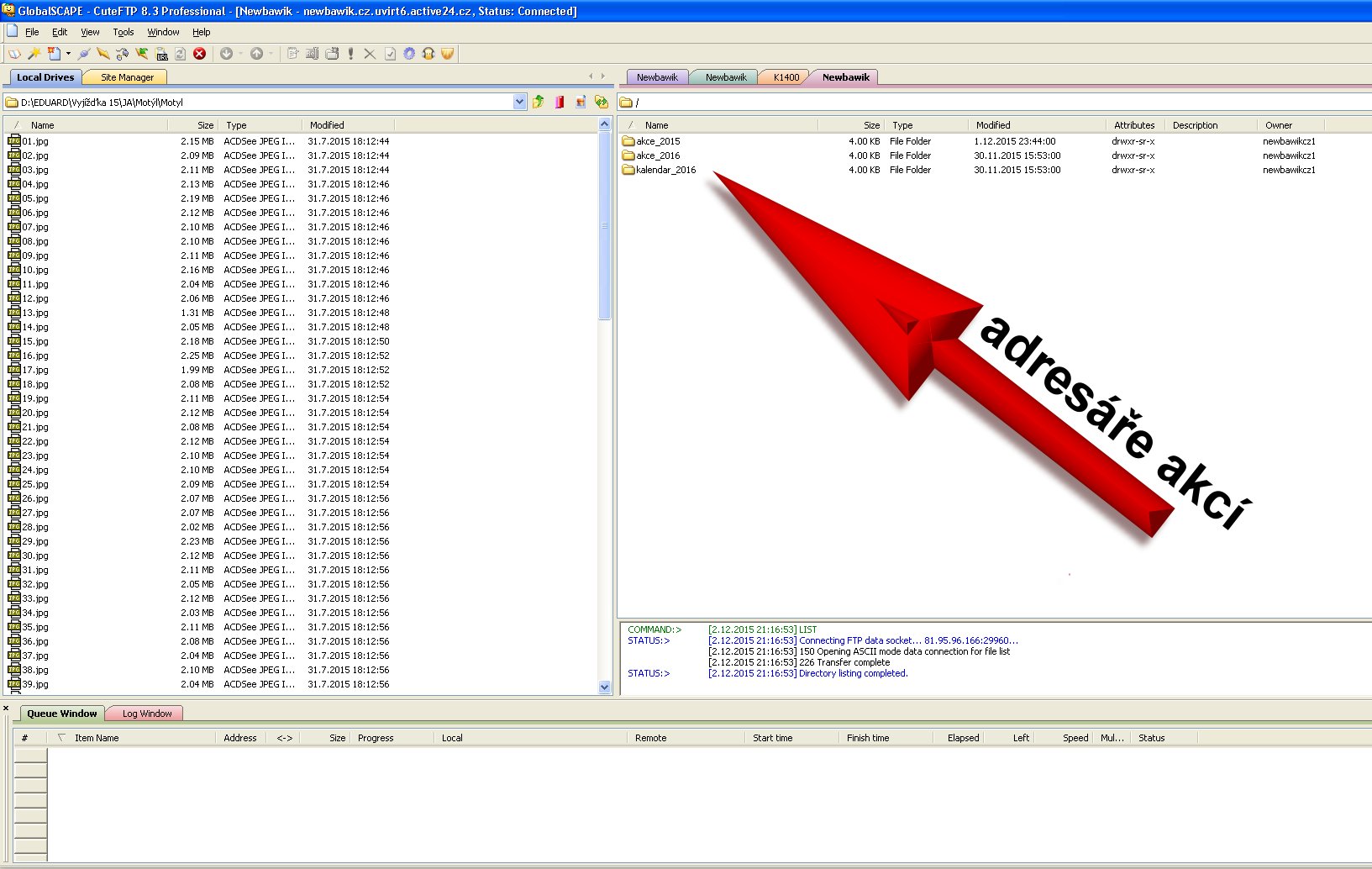Click the Refresh toolbar icon
Image resolution: width=1372 pixels, height=869 pixels.
tap(180, 54)
